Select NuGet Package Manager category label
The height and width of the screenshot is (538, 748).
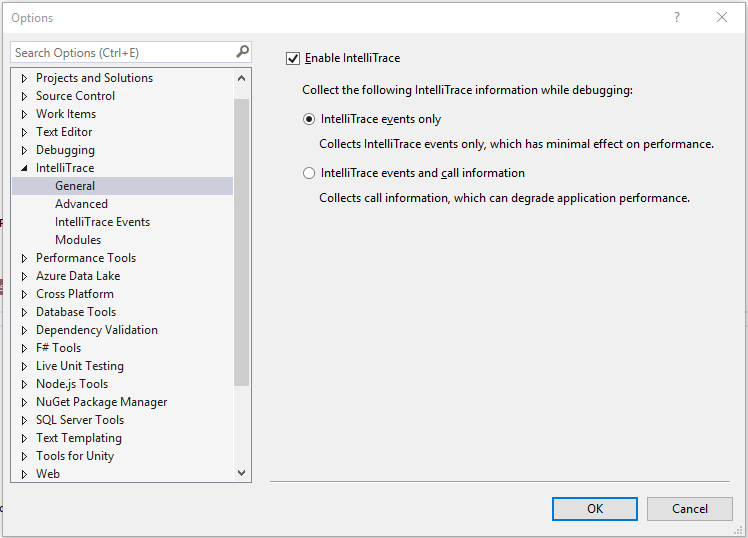[x=102, y=402]
